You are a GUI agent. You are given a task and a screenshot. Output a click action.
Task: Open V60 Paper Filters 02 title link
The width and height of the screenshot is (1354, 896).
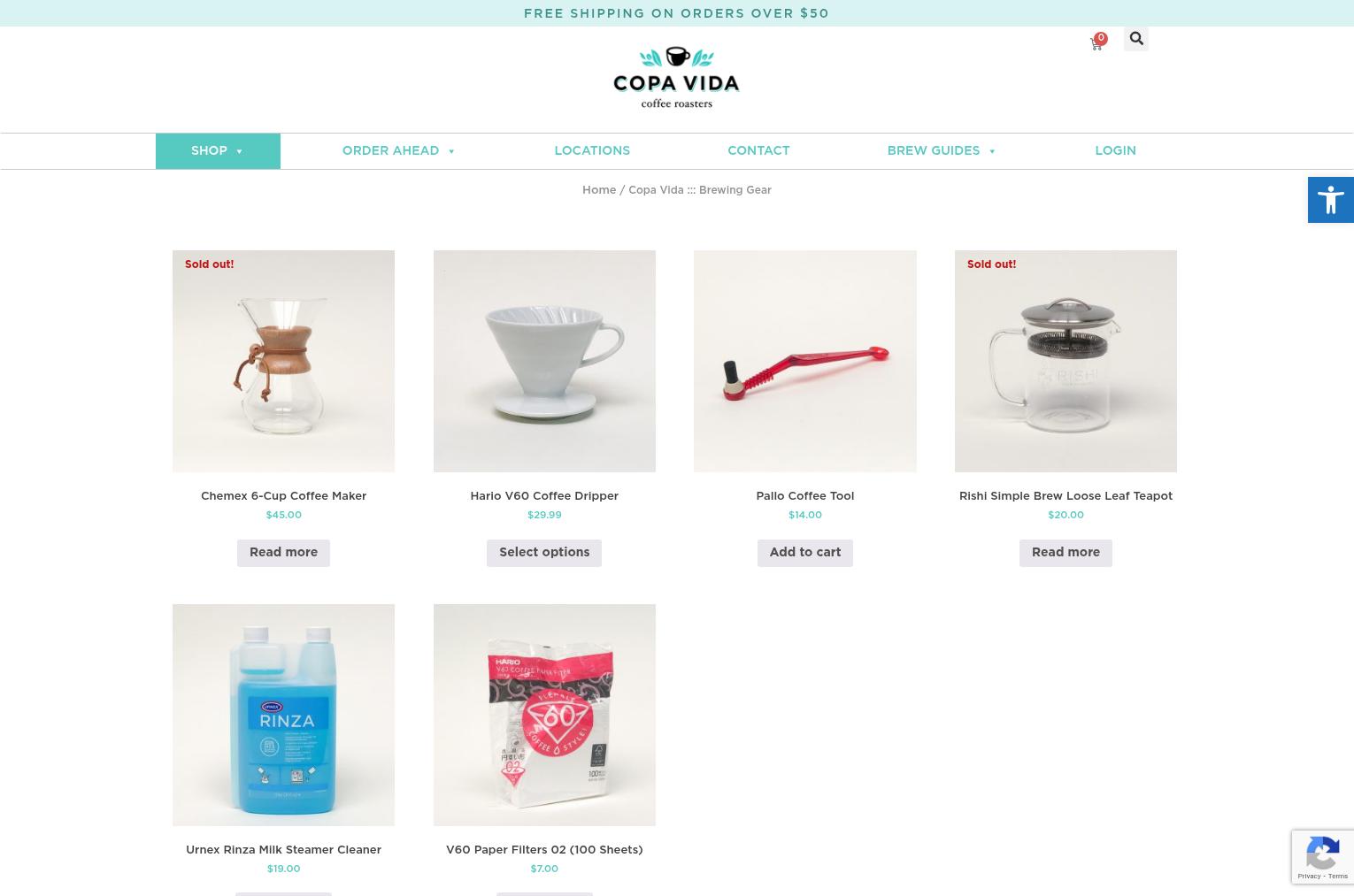pos(544,850)
